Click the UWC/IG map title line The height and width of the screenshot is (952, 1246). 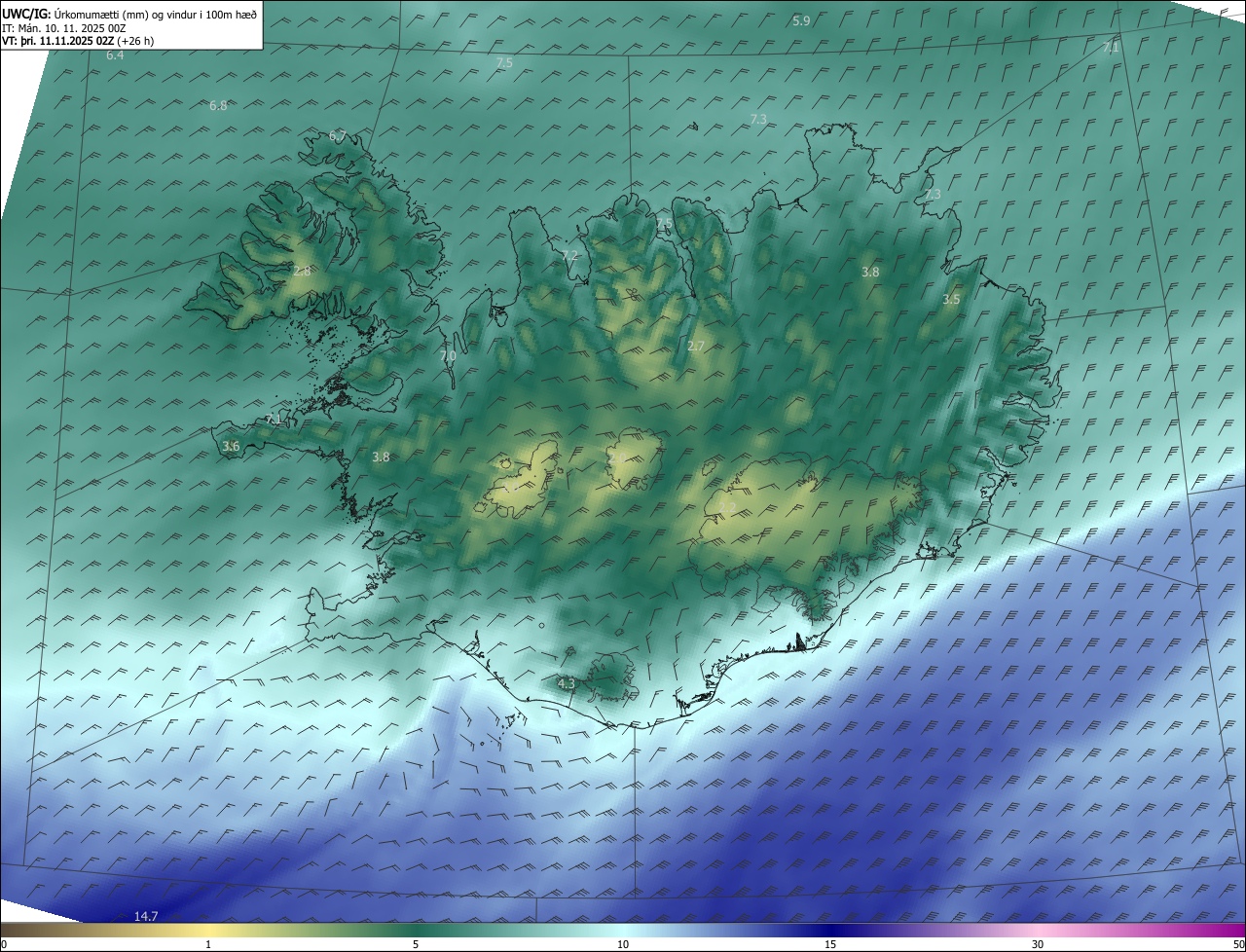129,14
